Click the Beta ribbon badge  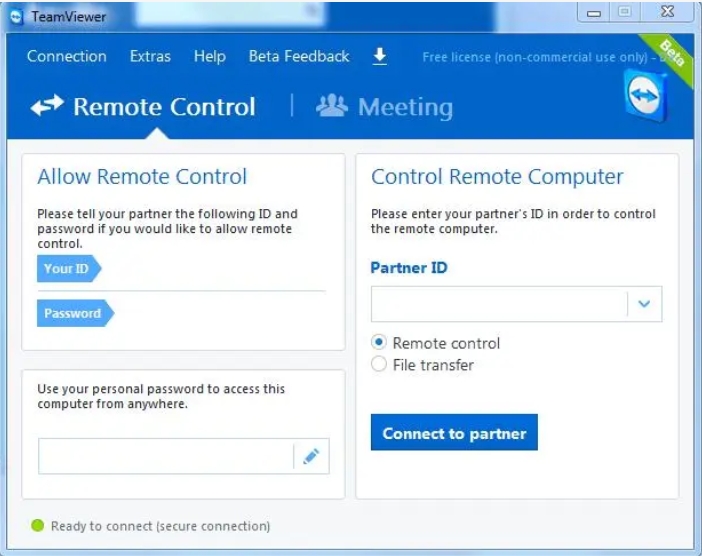[x=671, y=54]
